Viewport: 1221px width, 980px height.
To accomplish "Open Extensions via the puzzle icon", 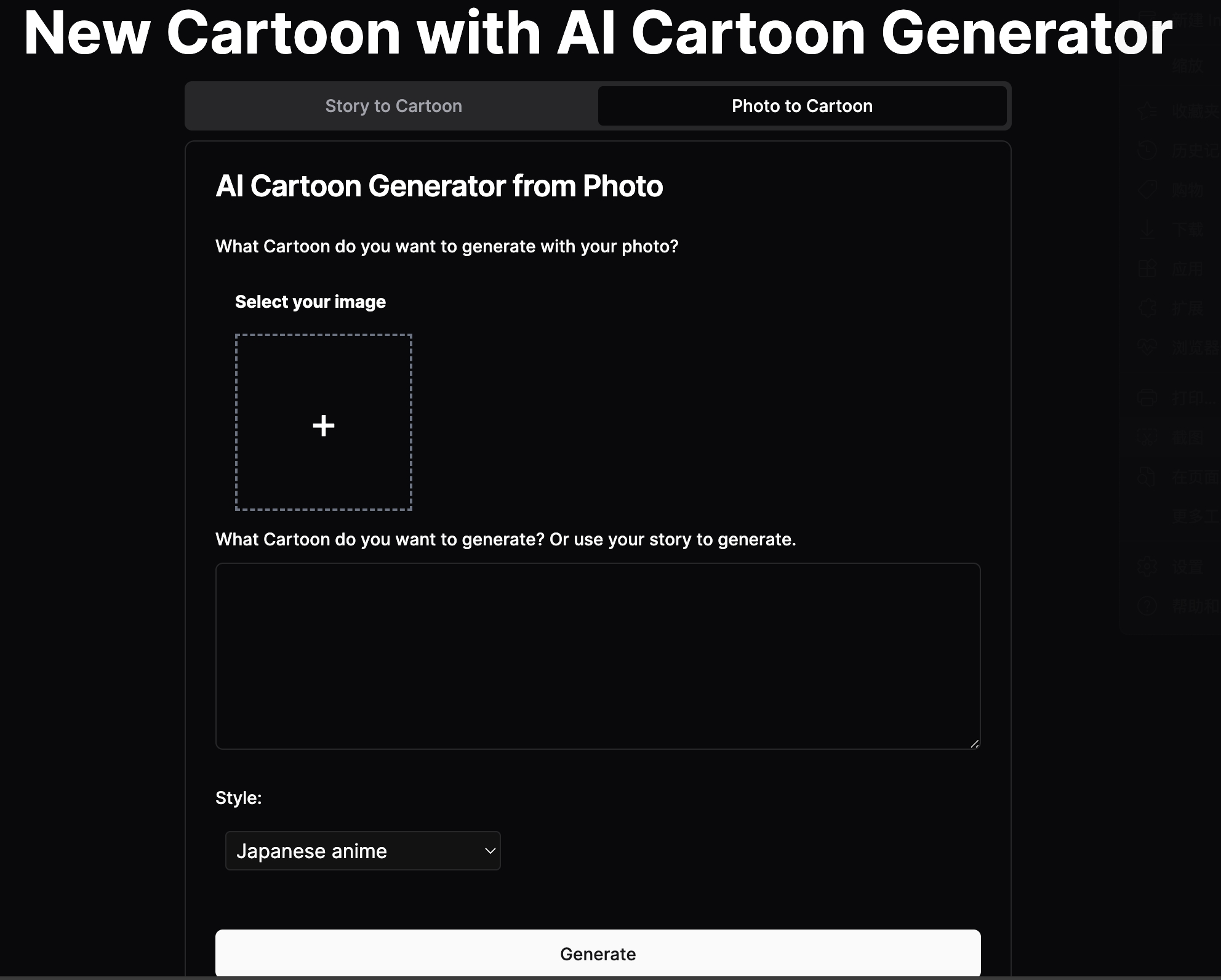I will pos(1147,308).
